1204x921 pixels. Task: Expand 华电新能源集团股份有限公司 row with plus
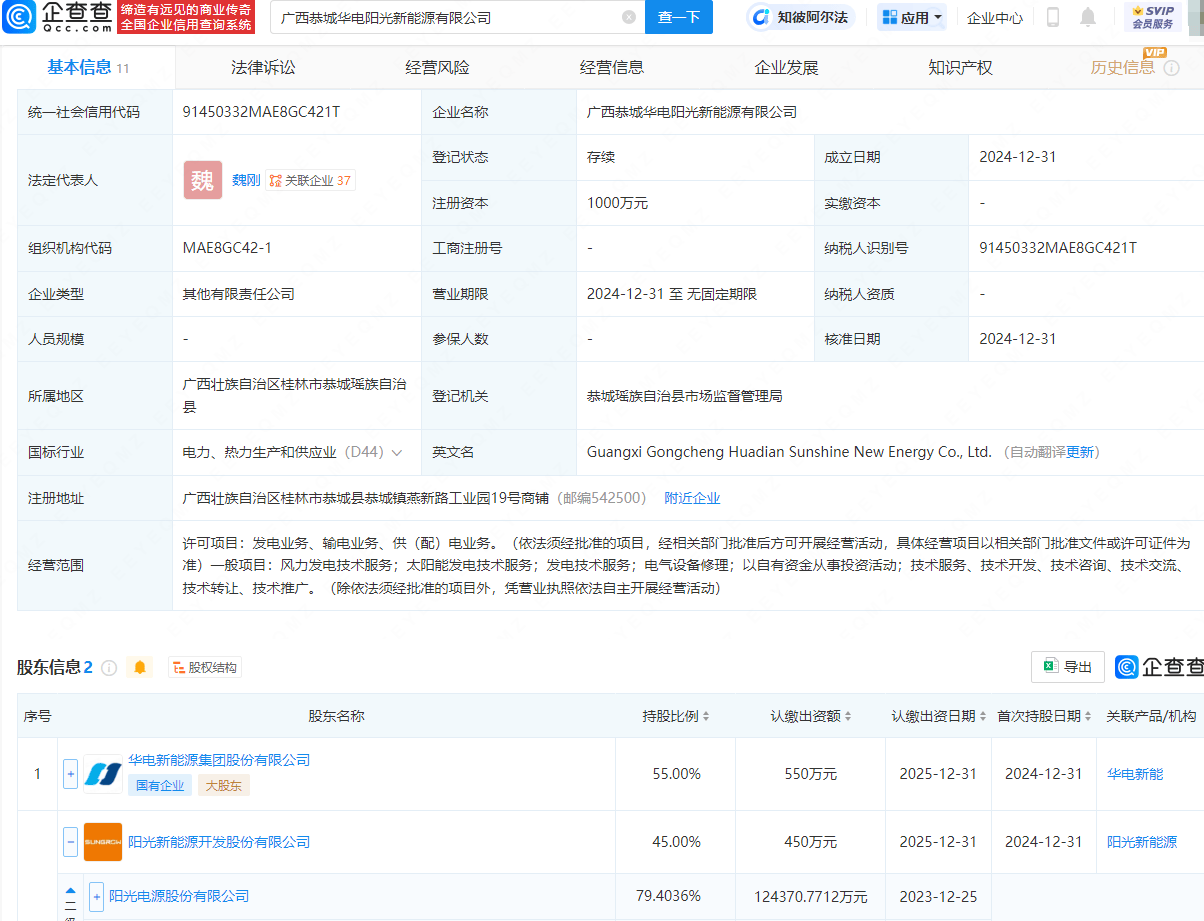tap(70, 773)
